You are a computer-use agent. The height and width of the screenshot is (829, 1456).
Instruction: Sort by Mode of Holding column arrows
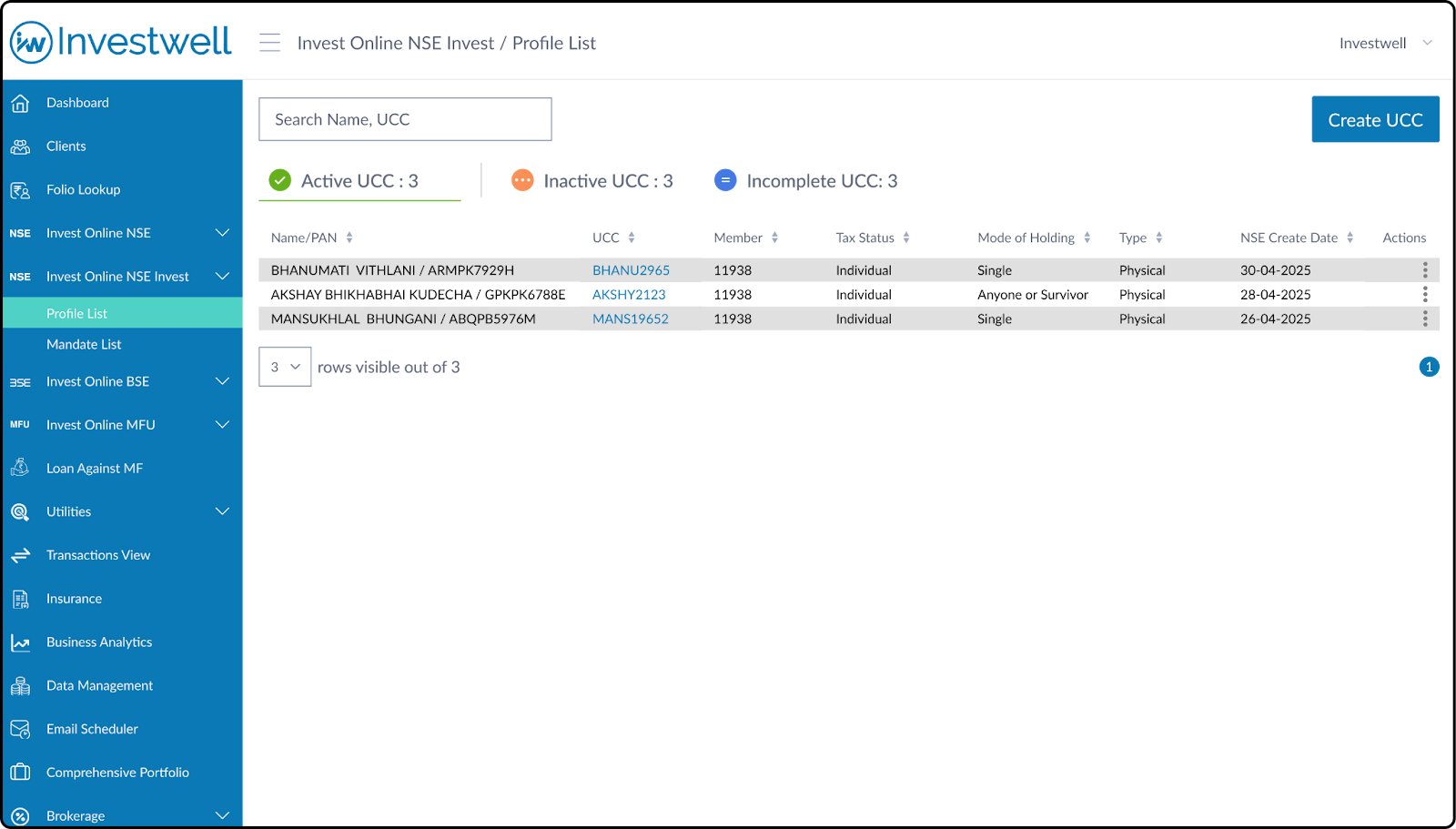tap(1087, 238)
